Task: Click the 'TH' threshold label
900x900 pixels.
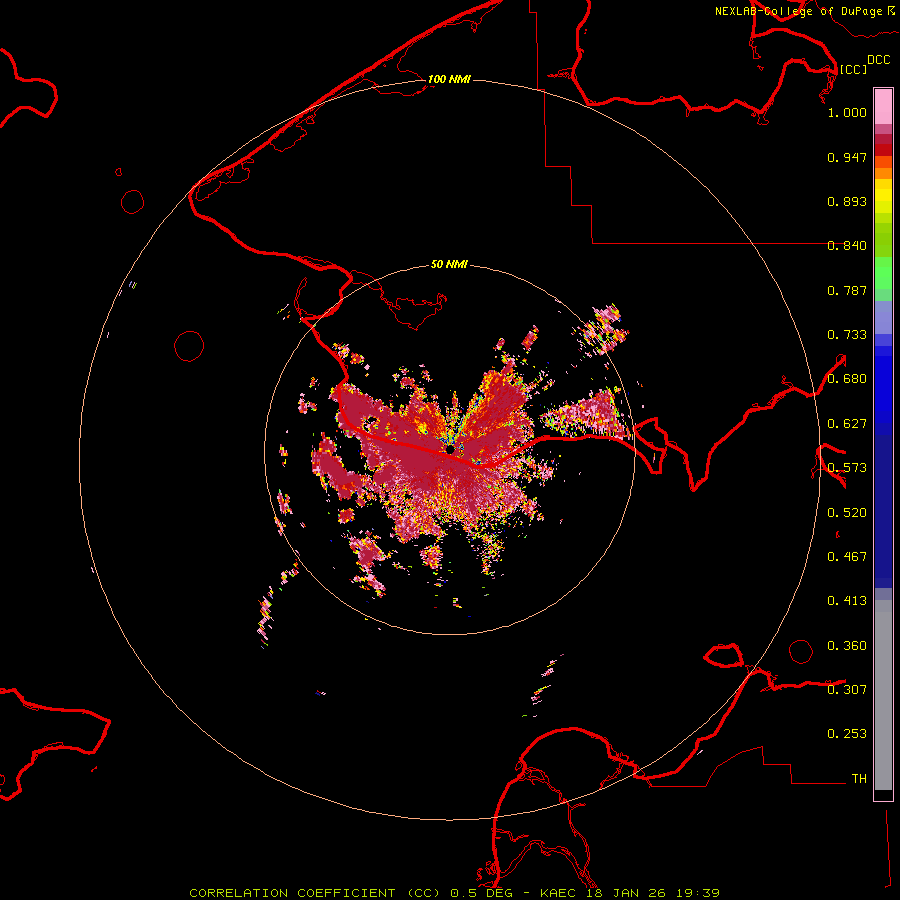Action: coord(859,779)
